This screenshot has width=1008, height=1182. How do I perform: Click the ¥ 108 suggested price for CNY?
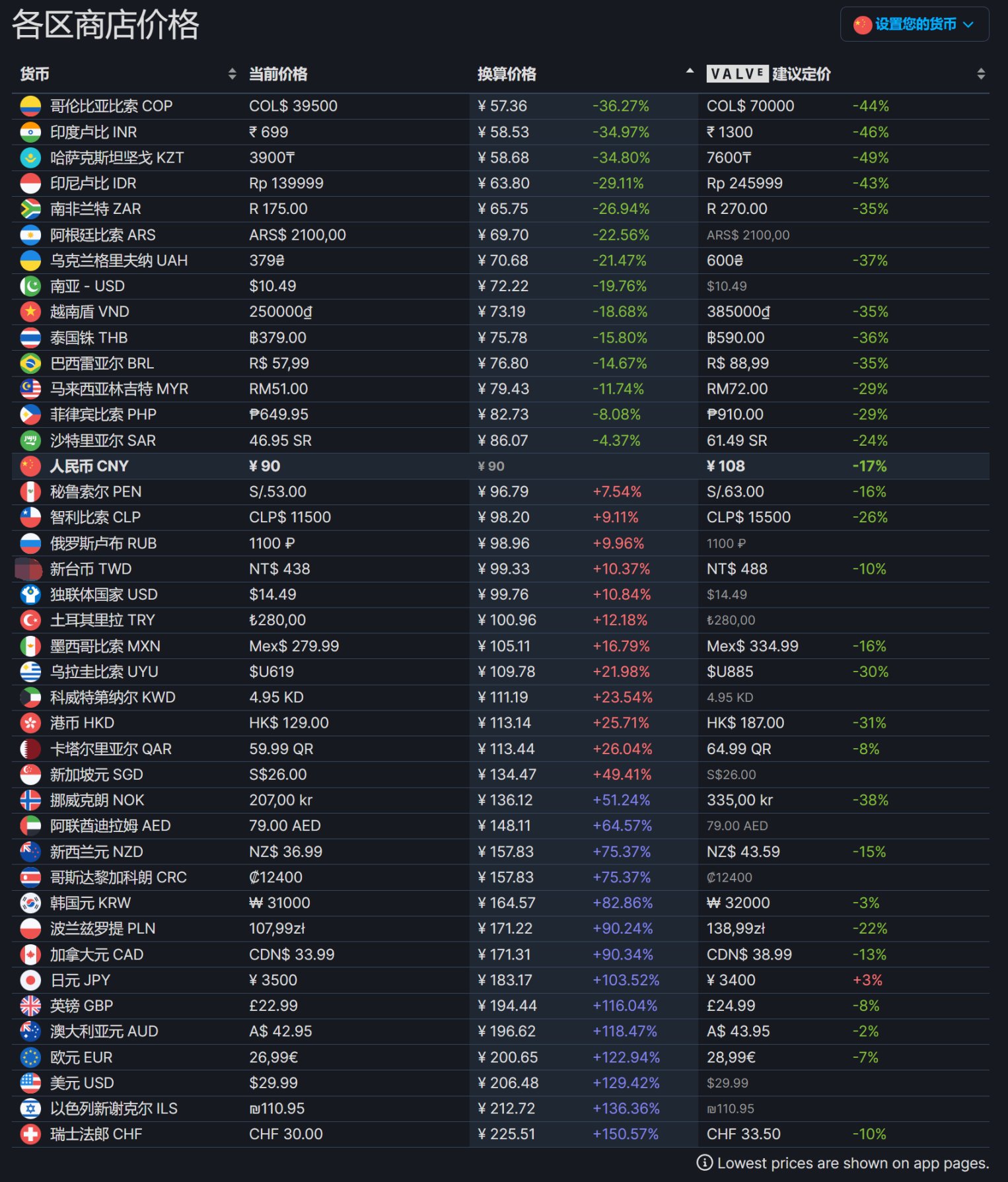726,466
